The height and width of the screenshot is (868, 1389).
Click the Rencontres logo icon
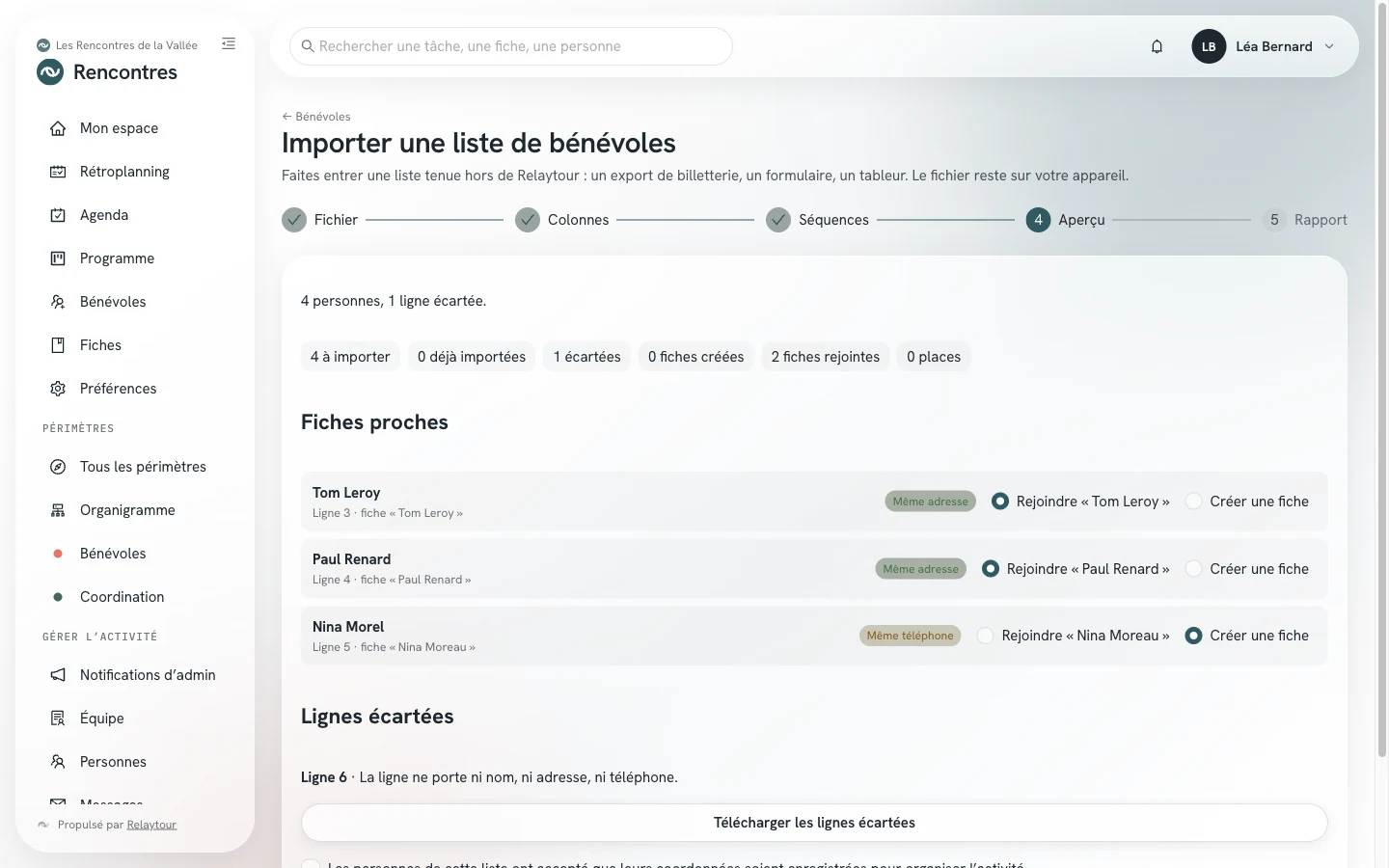coord(50,72)
